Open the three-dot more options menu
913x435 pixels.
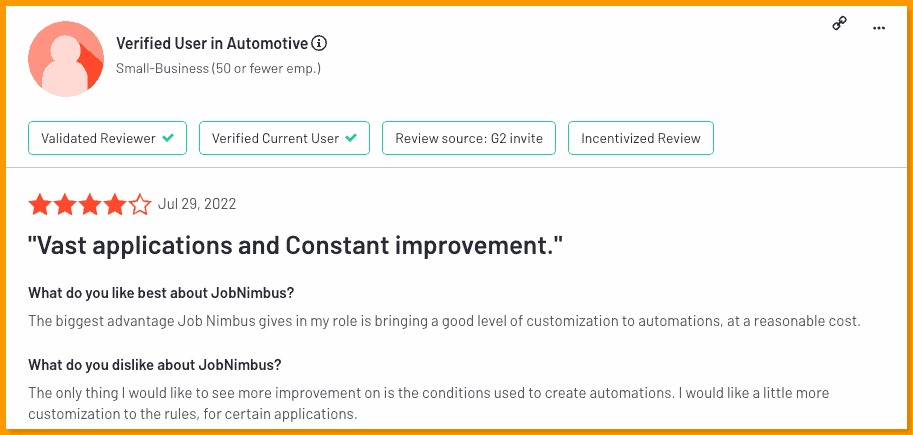tap(879, 27)
